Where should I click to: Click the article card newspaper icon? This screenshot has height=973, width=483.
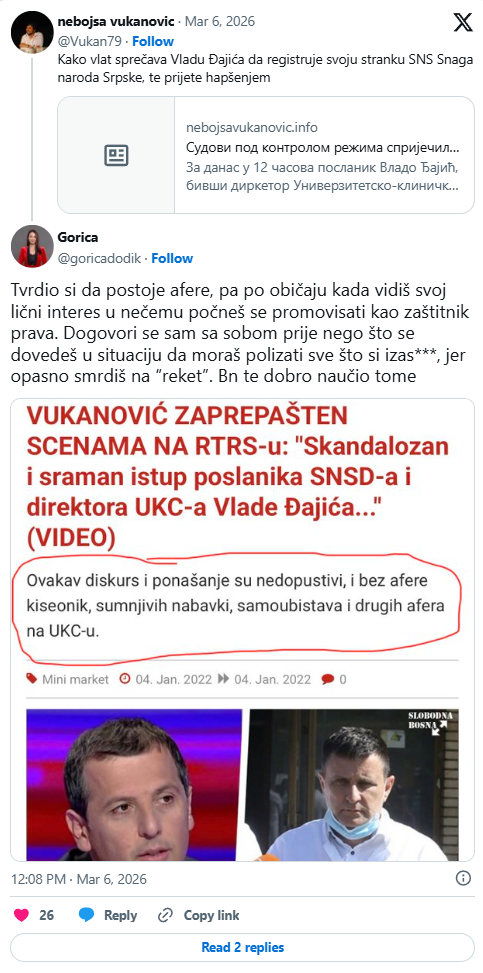pyautogui.click(x=116, y=155)
